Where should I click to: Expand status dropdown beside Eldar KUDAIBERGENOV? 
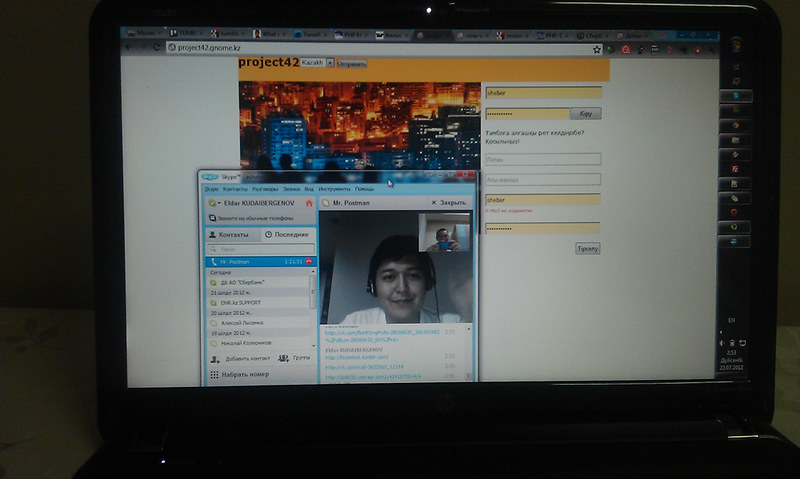click(219, 203)
